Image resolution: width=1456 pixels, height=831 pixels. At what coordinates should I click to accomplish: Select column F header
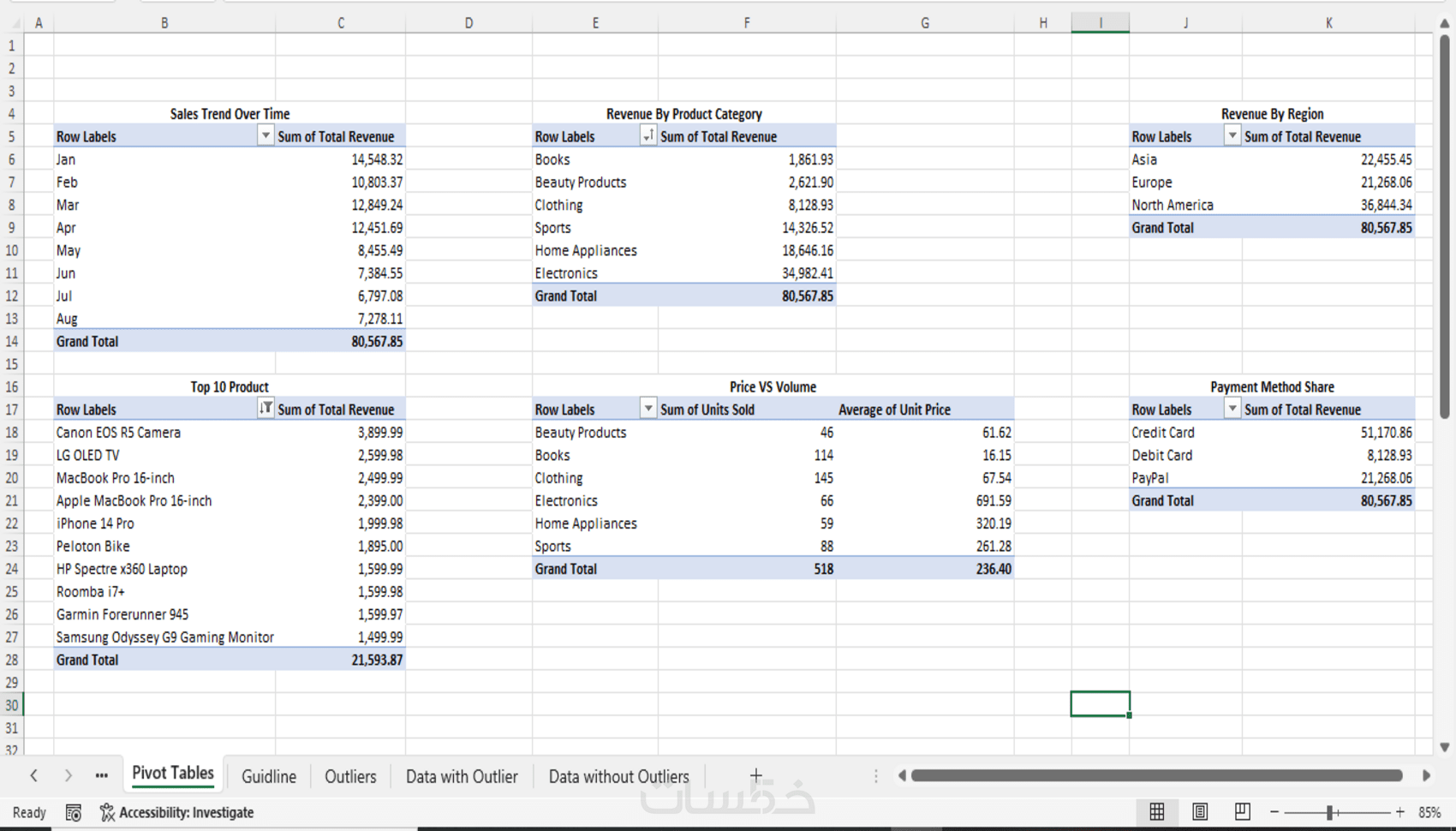tap(747, 23)
